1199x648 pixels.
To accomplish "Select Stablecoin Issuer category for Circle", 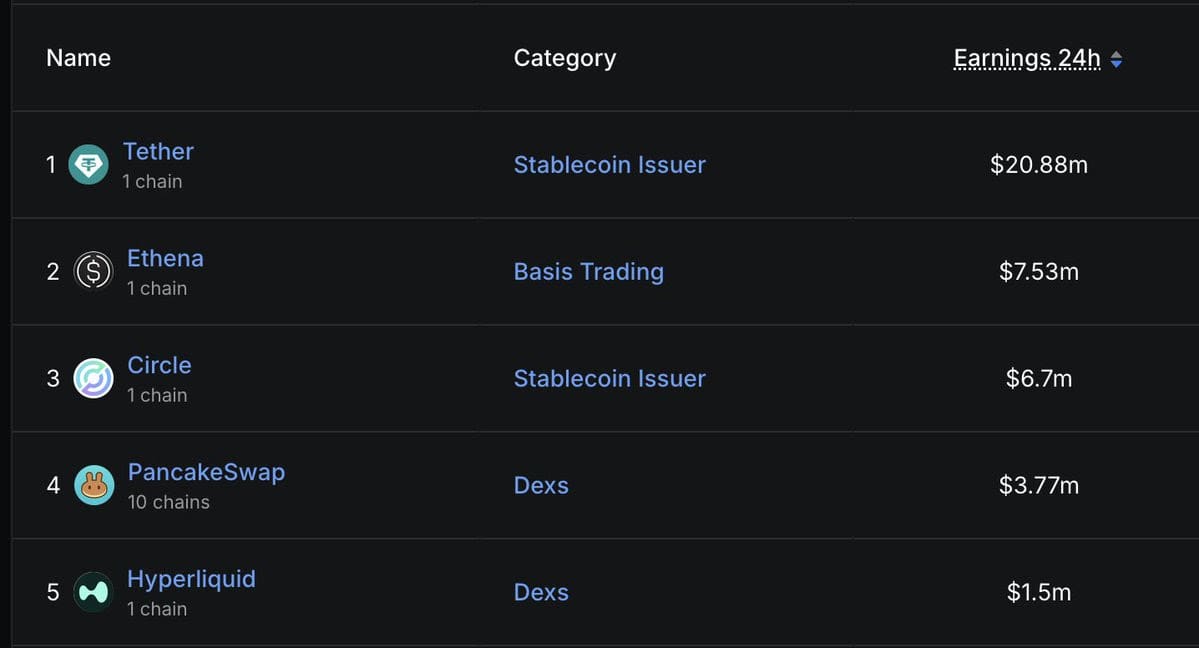I will pyautogui.click(x=609, y=378).
